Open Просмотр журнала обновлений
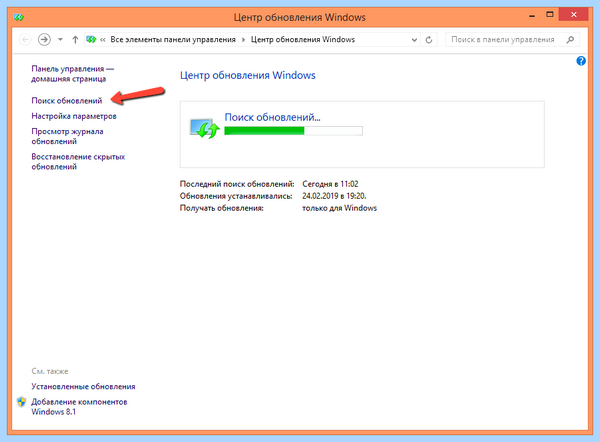Viewport: 600px width, 442px height. 67,136
